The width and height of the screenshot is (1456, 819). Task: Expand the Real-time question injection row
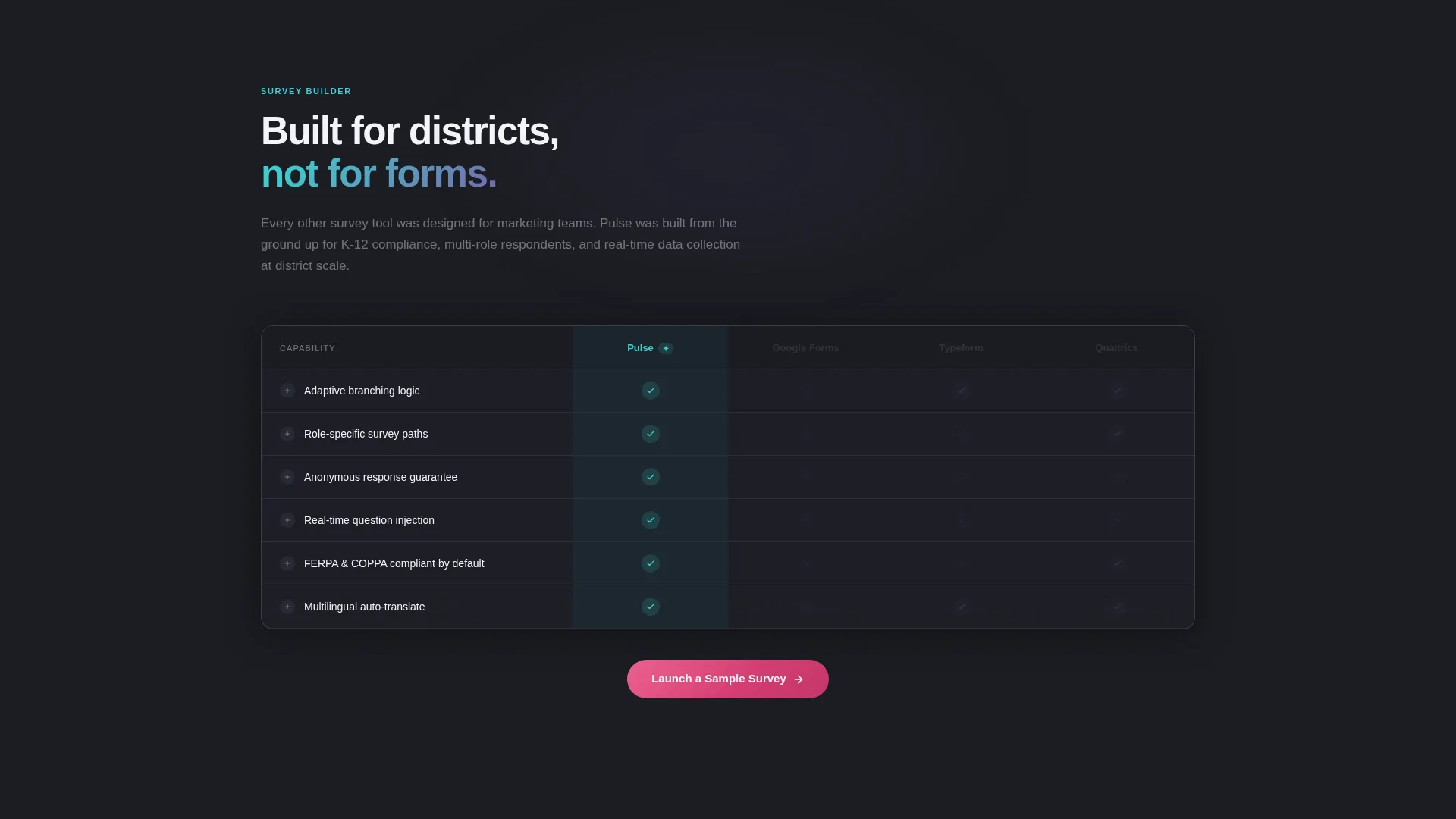tap(287, 520)
